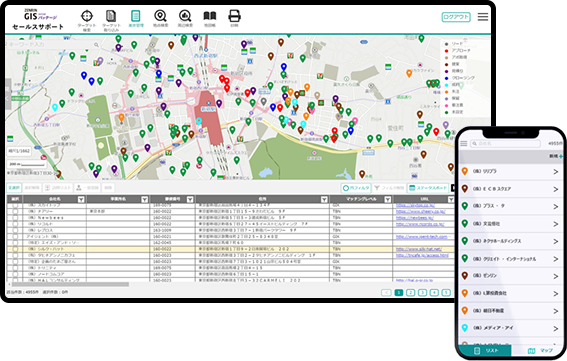Tick the checkbox in the 160-0021 postal row
This screenshot has height=361, width=567.
[15, 237]
